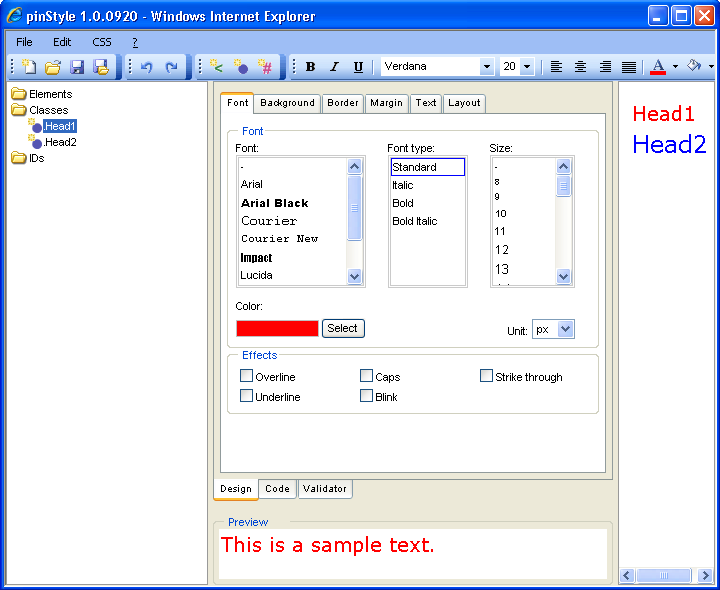Apply the red font color icon
720x590 pixels.
click(x=658, y=67)
